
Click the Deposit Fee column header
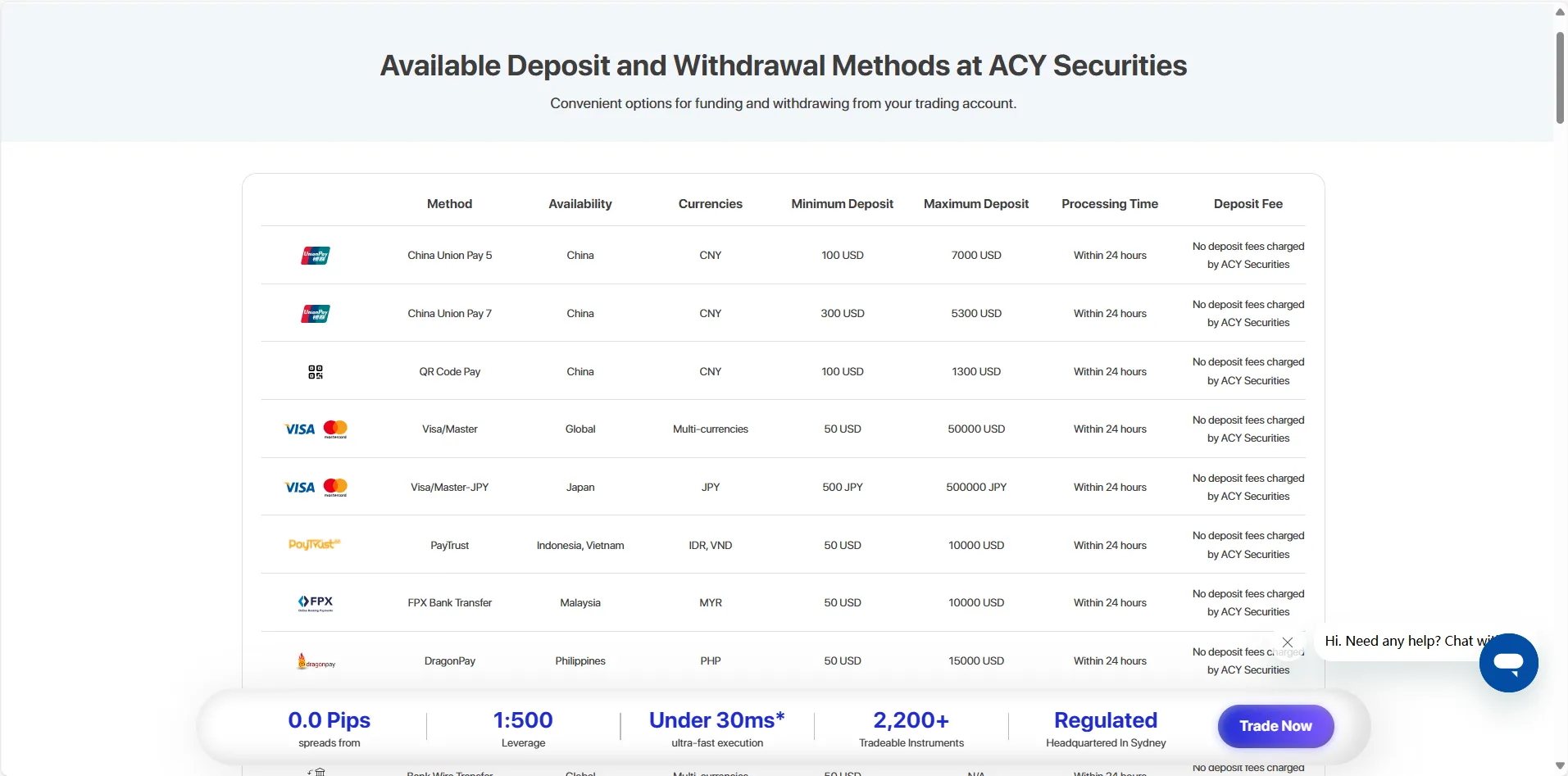coord(1248,204)
